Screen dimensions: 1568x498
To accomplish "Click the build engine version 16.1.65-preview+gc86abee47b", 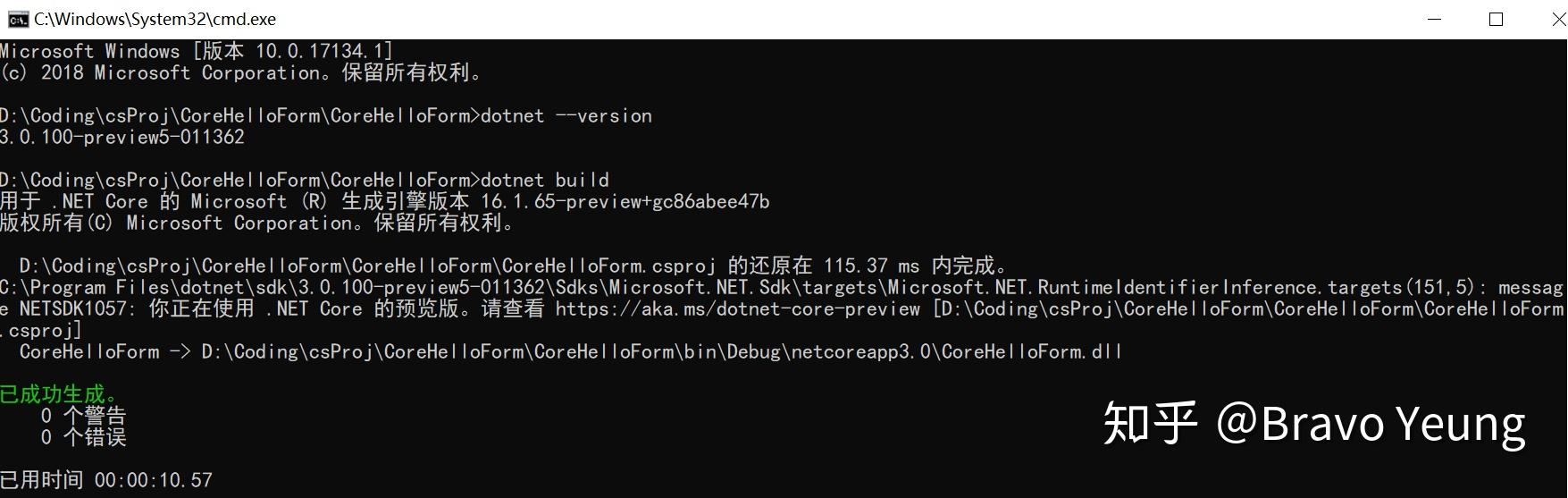I will click(x=625, y=202).
